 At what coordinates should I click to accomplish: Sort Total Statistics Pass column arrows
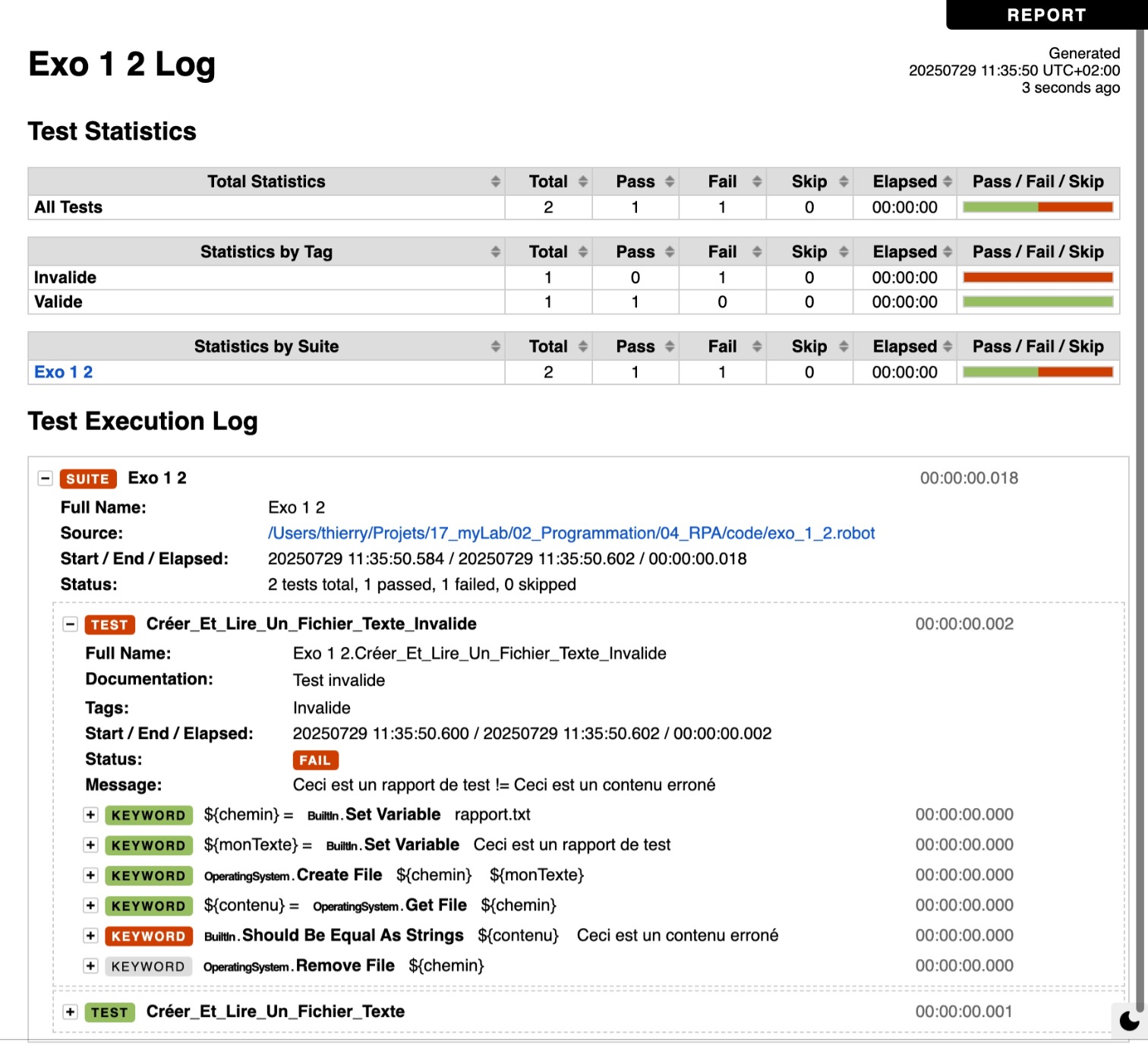[x=670, y=182]
